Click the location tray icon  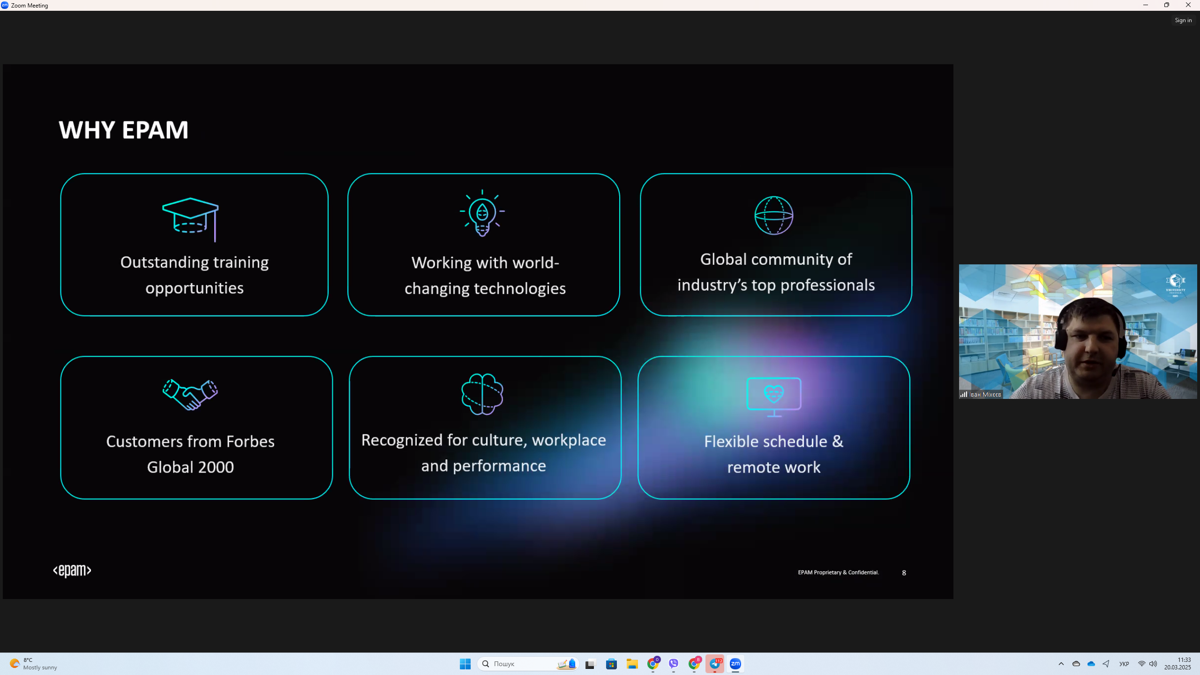(x=1106, y=664)
